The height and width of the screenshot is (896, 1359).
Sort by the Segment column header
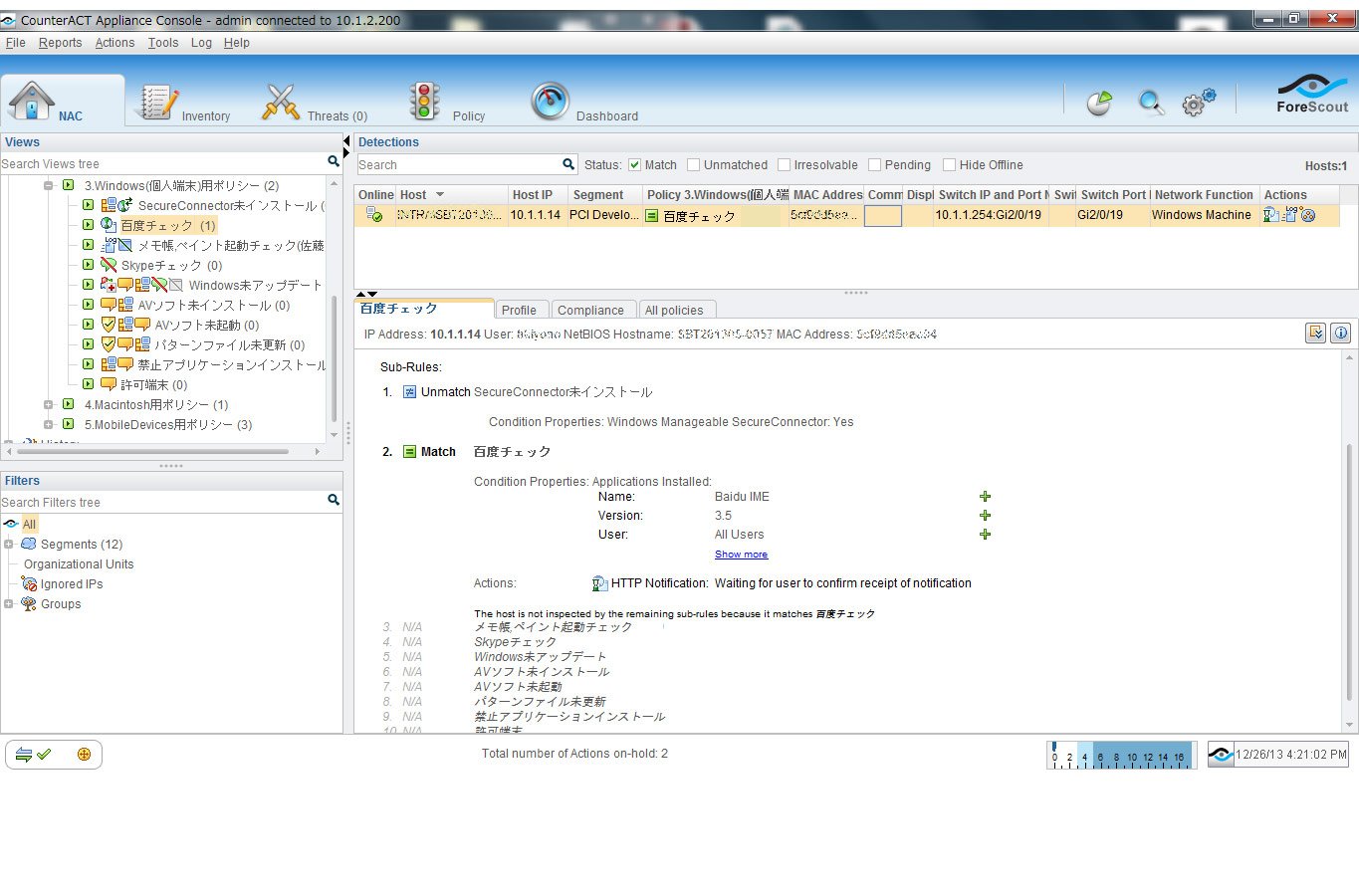click(603, 195)
